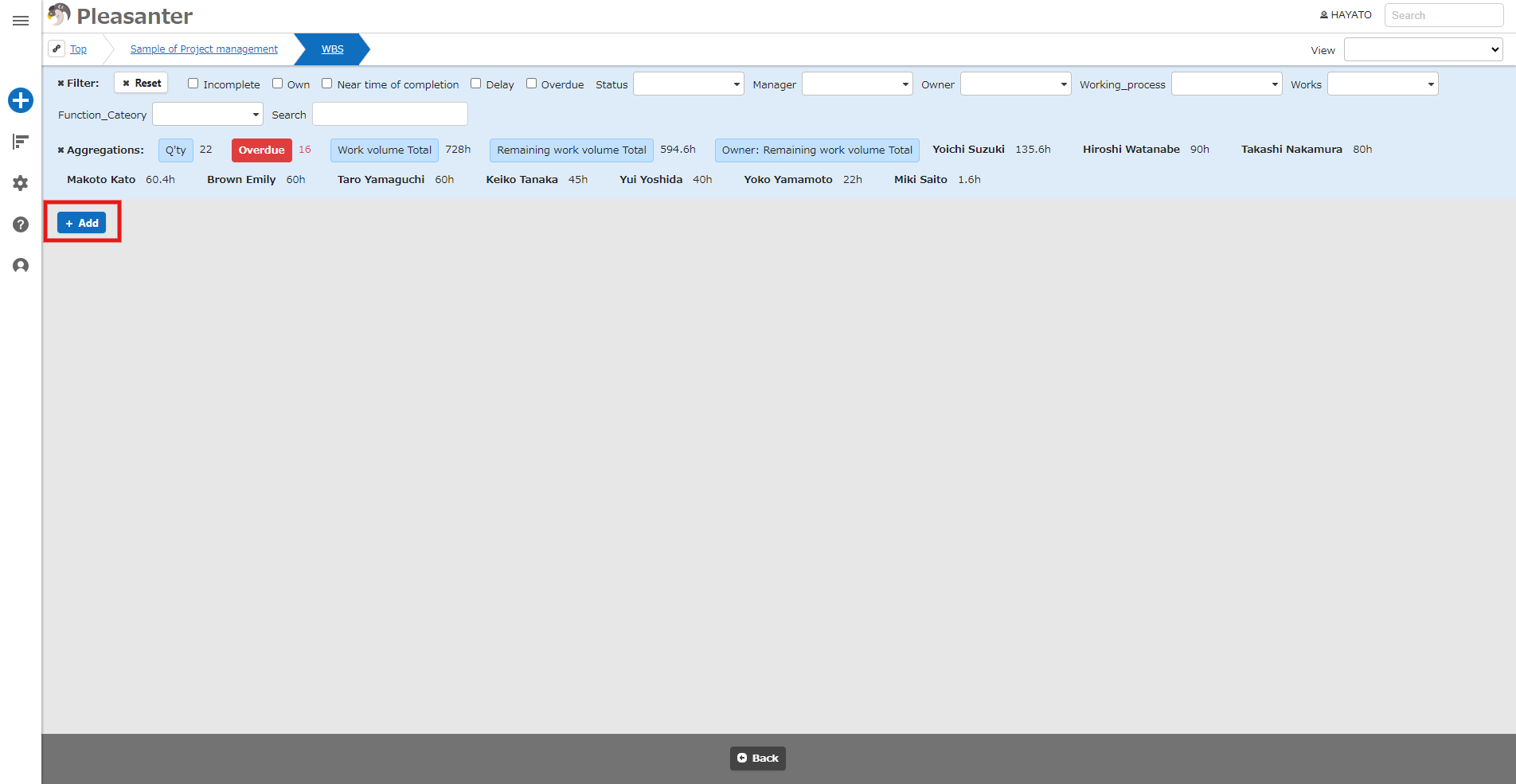Viewport: 1516px width, 784px height.
Task: Enable Near time of completion filter
Action: [x=326, y=84]
